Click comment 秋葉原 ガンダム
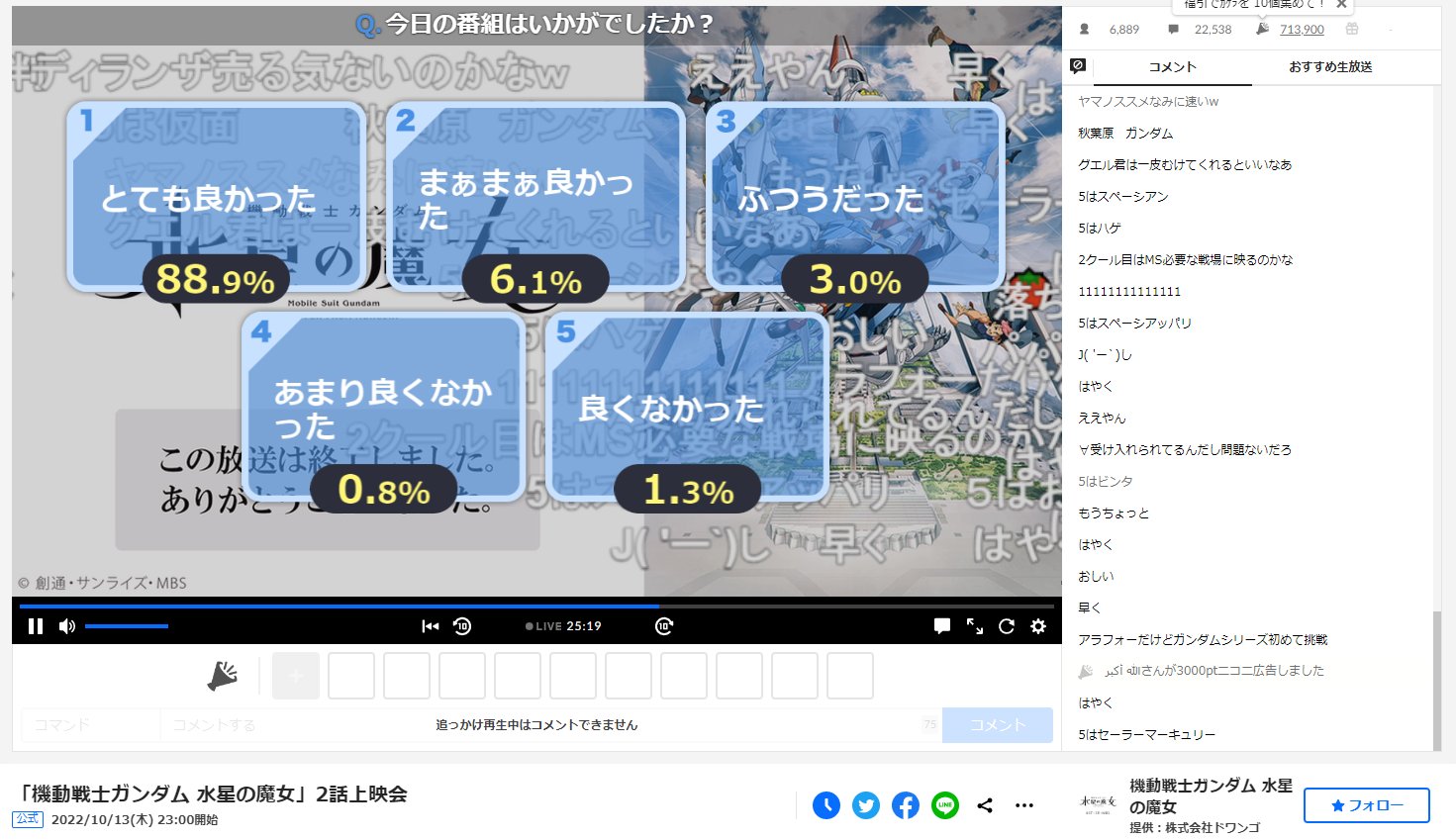Image resolution: width=1456 pixels, height=840 pixels. [1125, 134]
